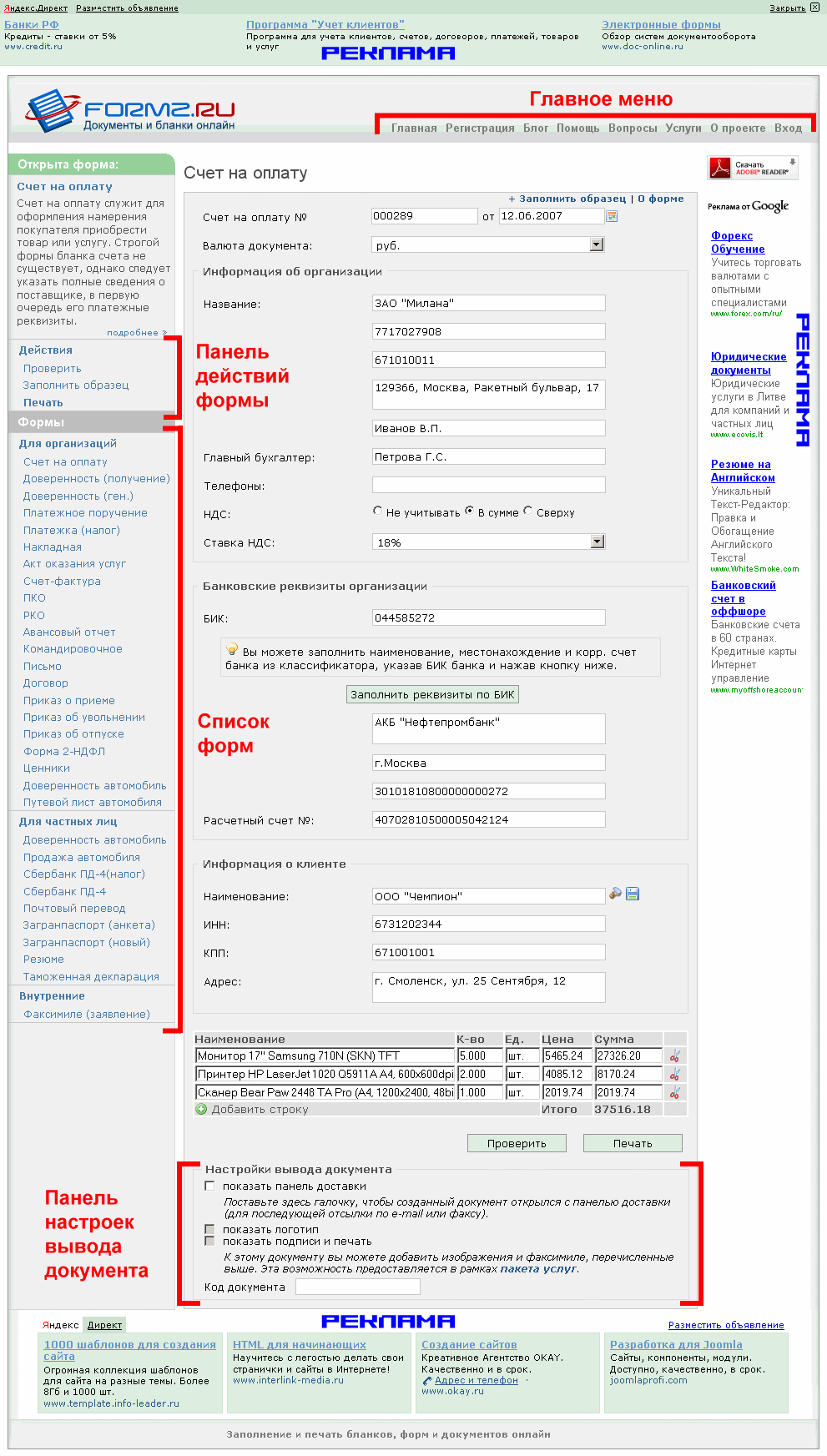This screenshot has width=827, height=1456.
Task: Click the Главный бухгалтер input field
Action: point(489,456)
